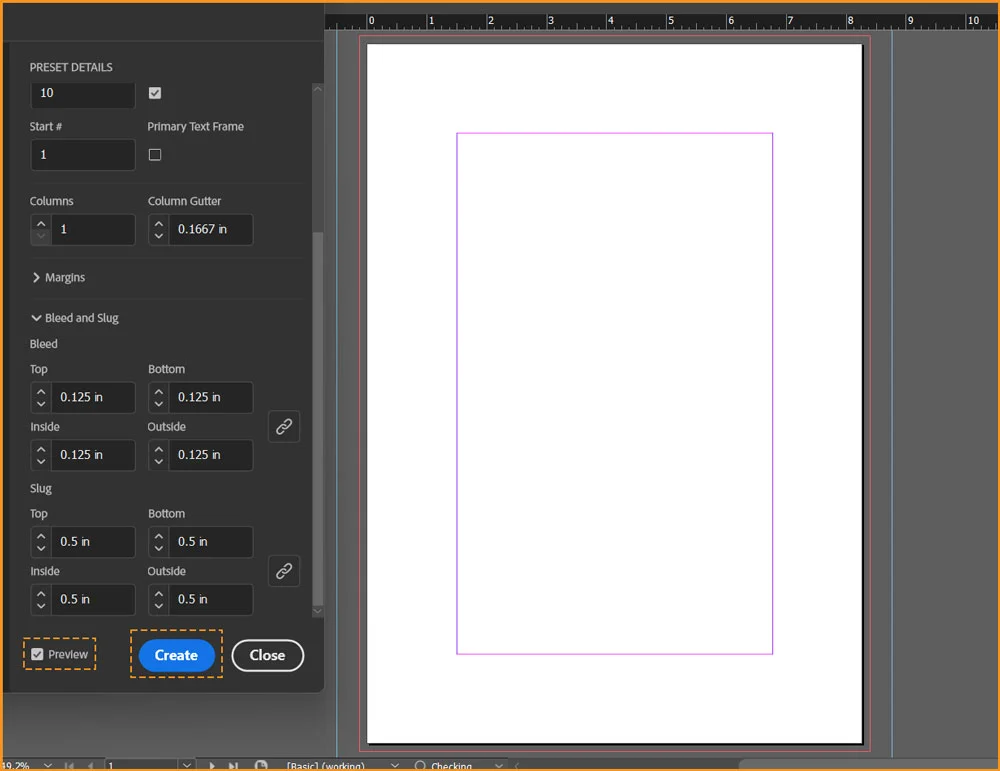Uncheck the Facing Pages checkbox
Image resolution: width=1000 pixels, height=771 pixels.
pos(155,92)
